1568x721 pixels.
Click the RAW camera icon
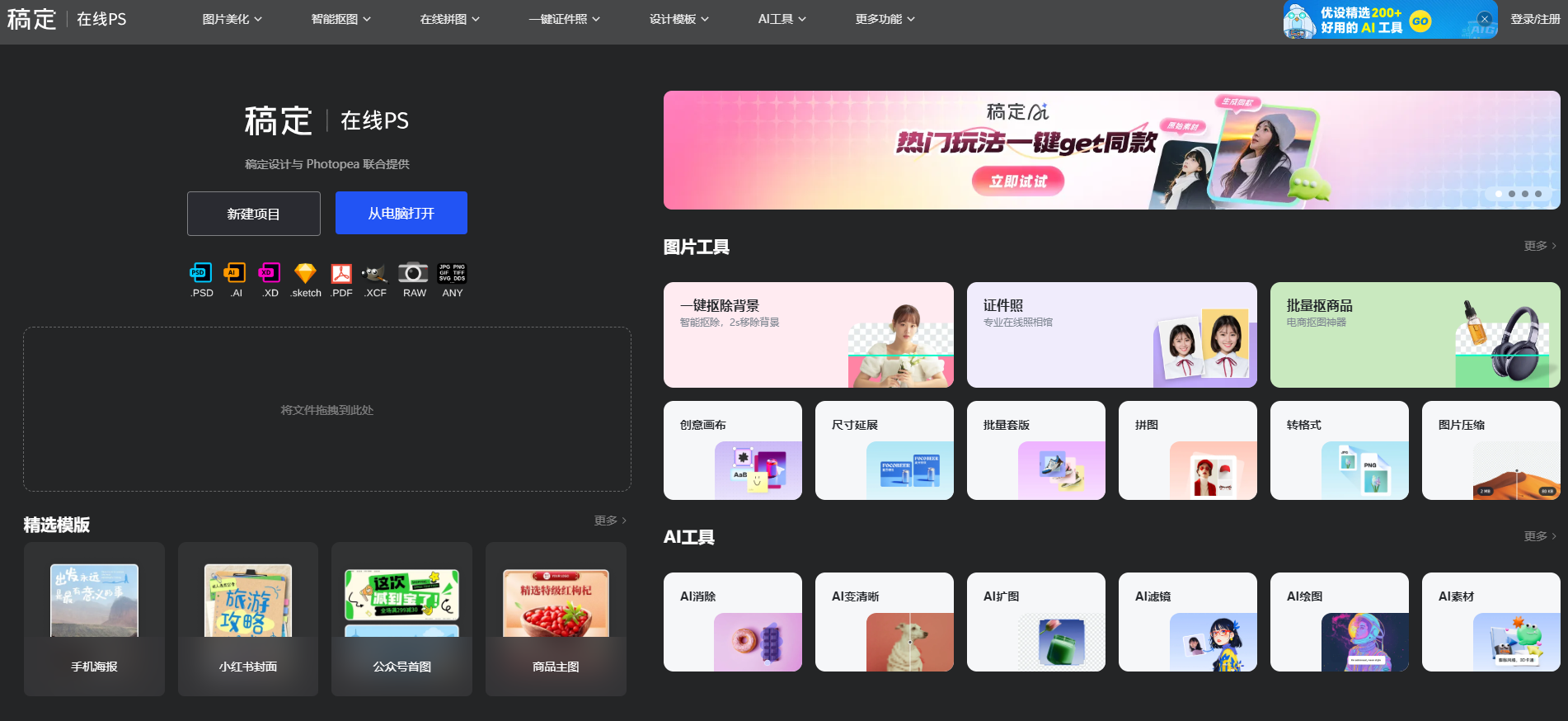pos(414,272)
